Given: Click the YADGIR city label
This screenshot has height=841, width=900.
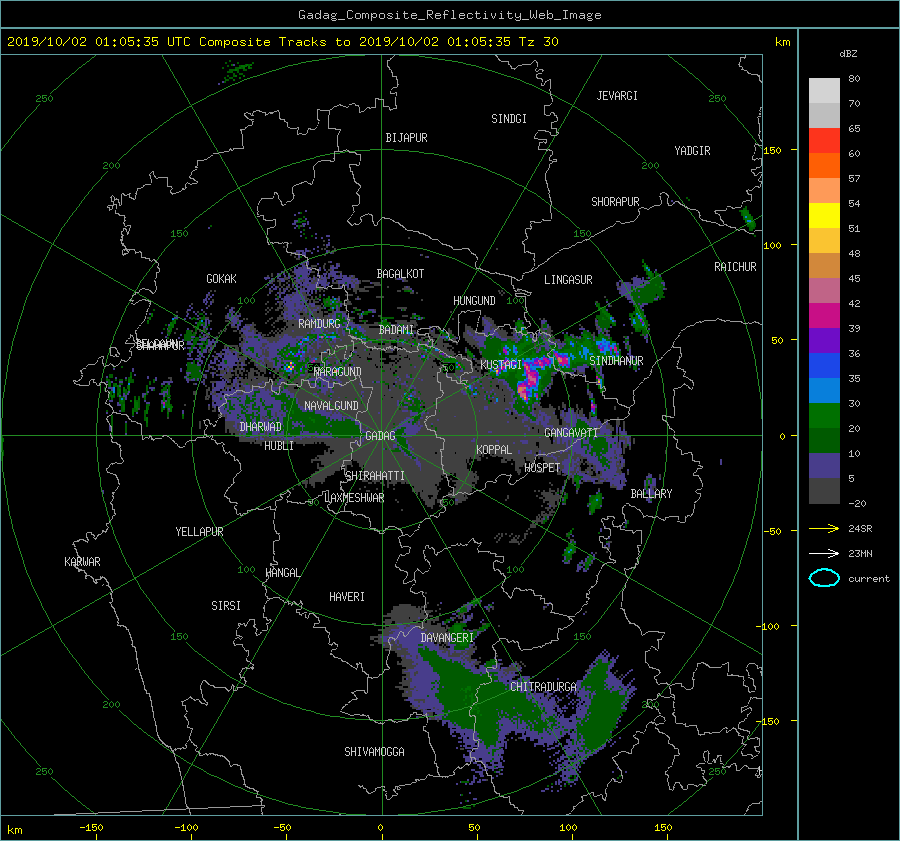Looking at the screenshot, I should (x=692, y=151).
